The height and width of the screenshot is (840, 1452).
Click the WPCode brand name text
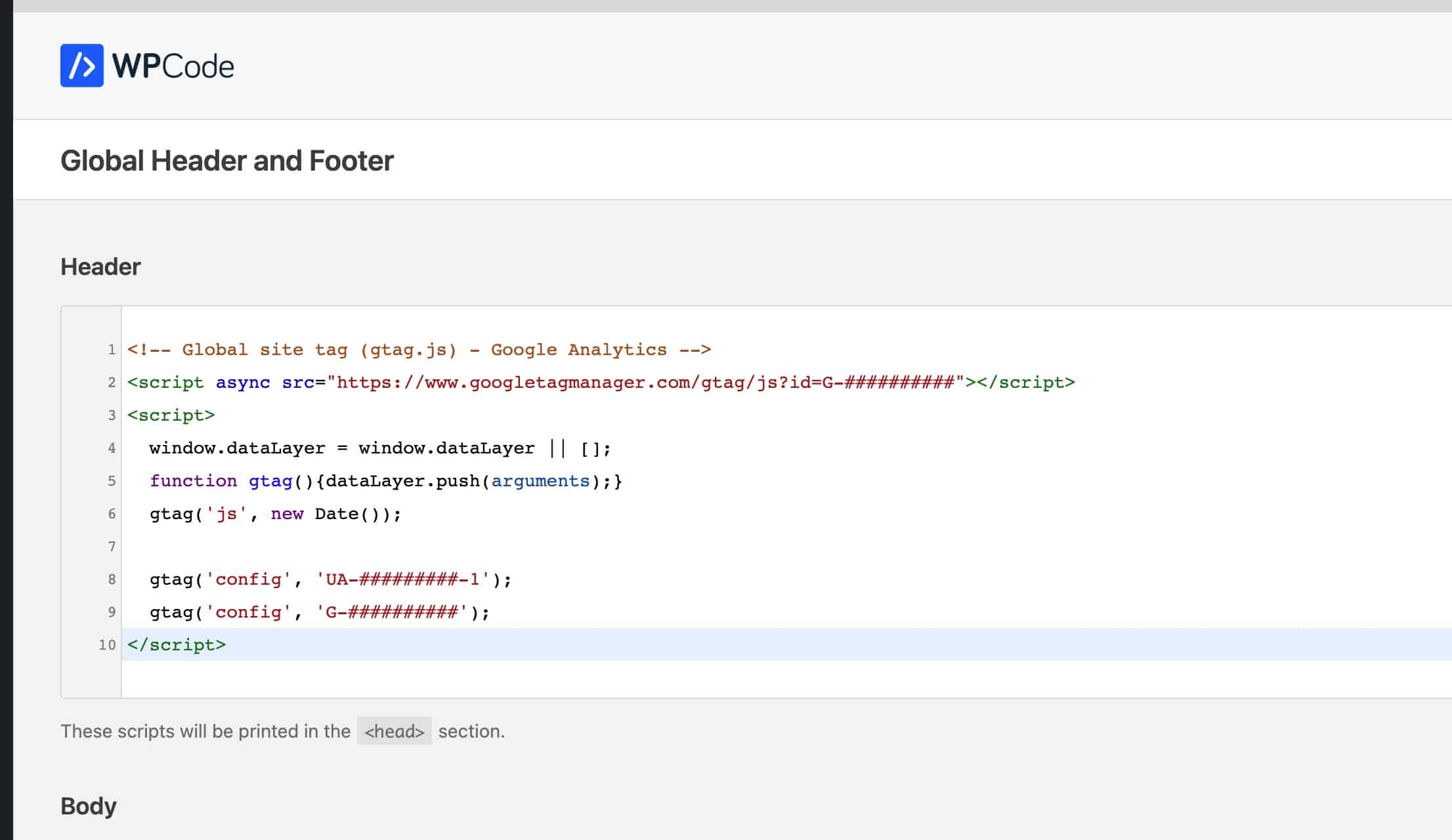point(173,66)
